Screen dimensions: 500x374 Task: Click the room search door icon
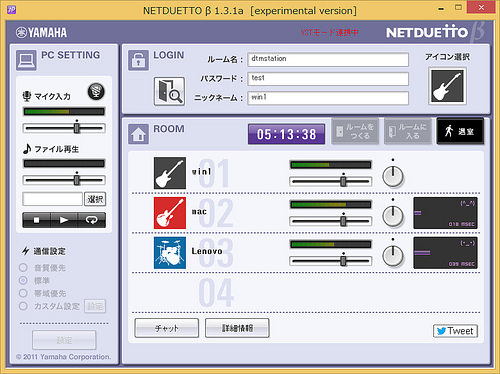[x=169, y=91]
